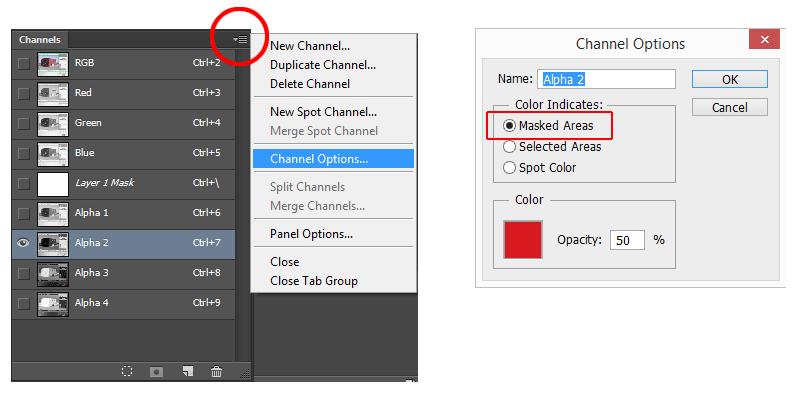Create new channel icon
The image size is (794, 396).
(x=187, y=371)
